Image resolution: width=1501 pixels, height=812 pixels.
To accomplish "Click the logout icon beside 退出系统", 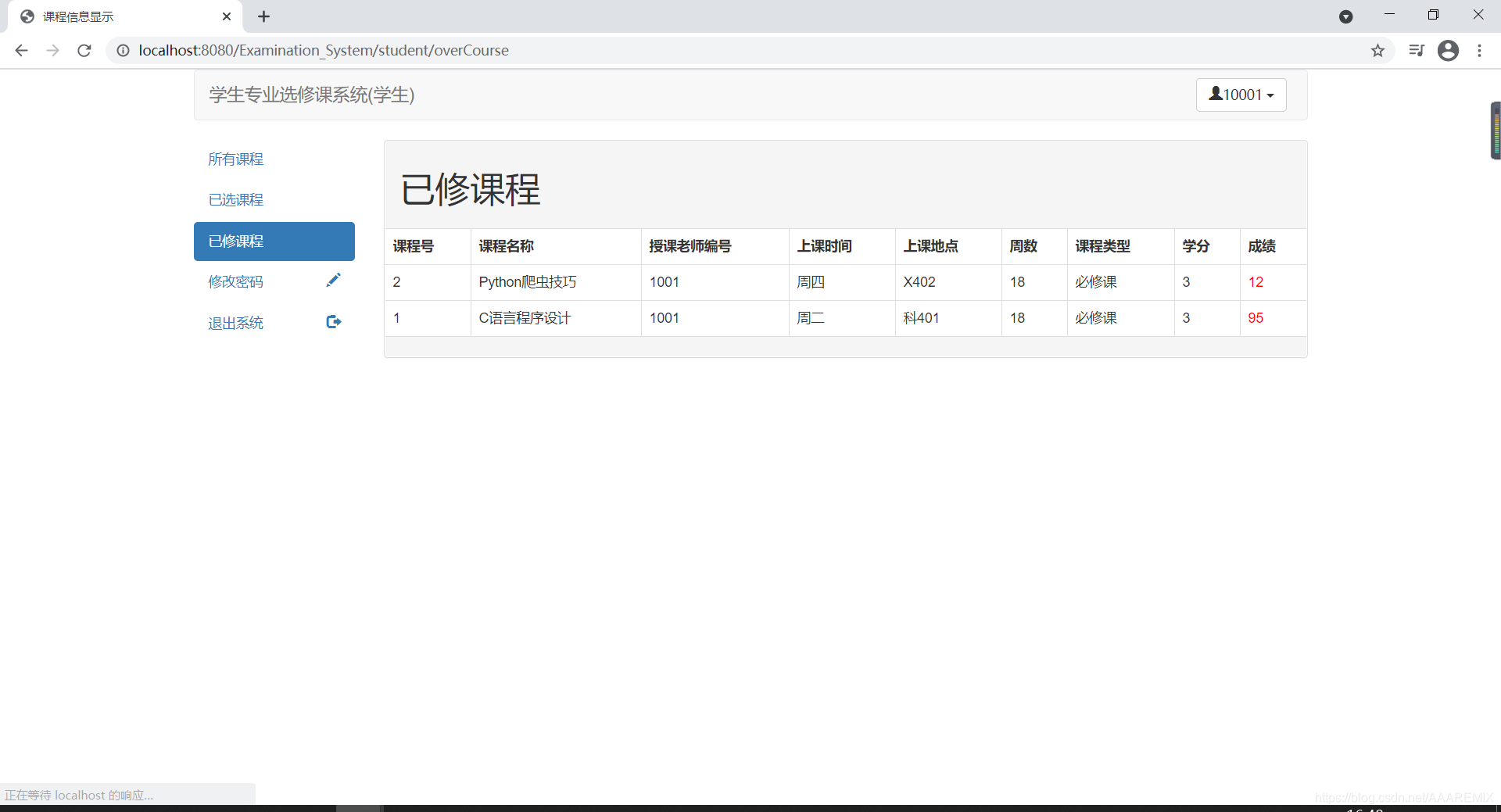I will click(x=333, y=322).
